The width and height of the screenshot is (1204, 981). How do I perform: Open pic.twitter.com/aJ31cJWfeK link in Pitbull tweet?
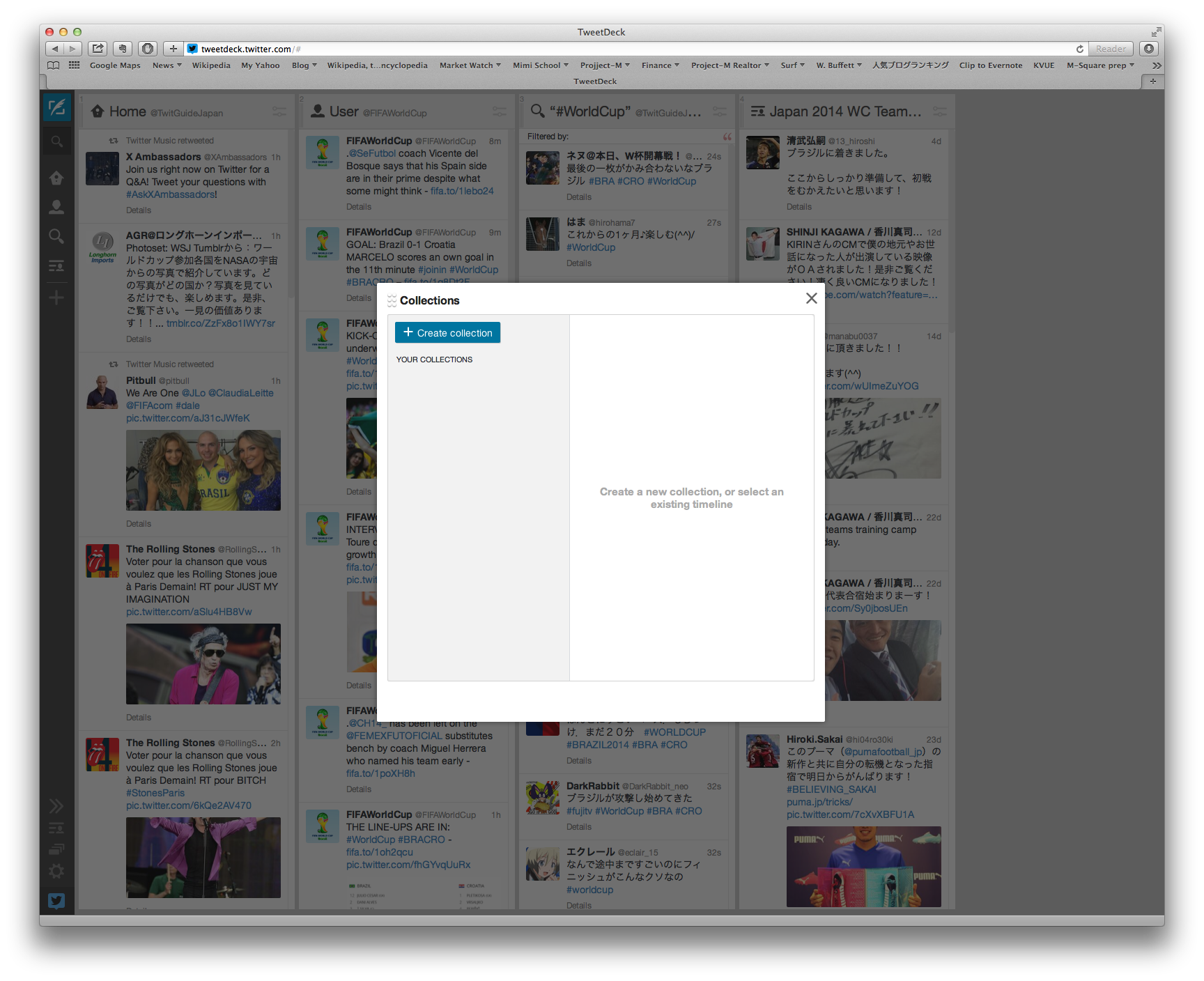(187, 418)
